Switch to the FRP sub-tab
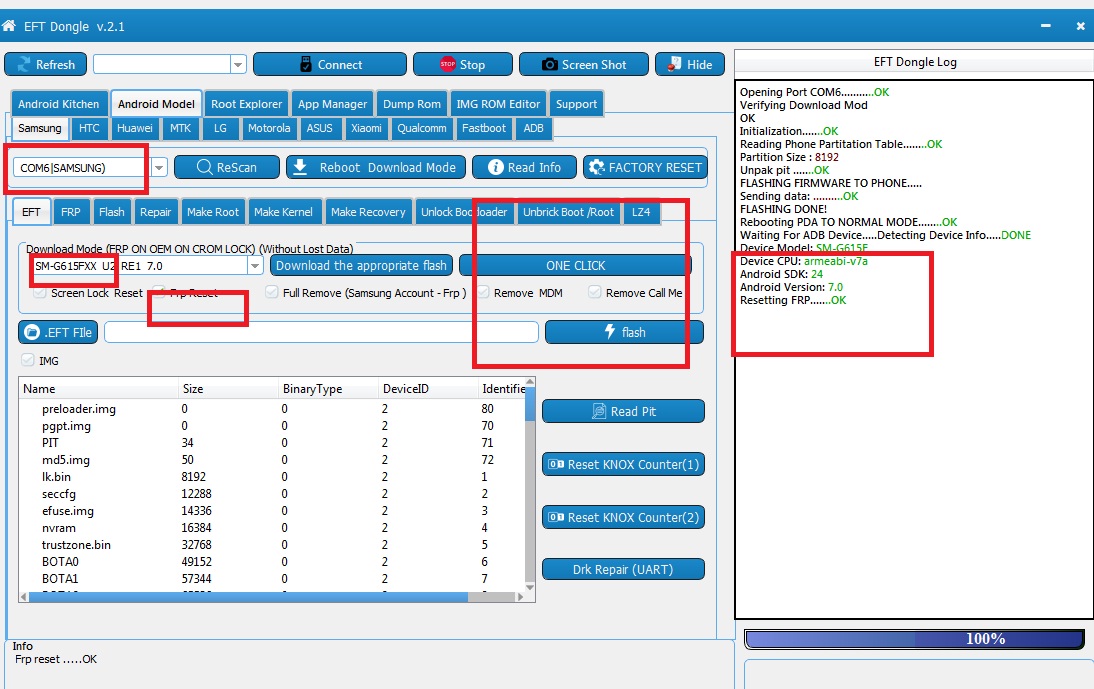1094x689 pixels. (70, 212)
